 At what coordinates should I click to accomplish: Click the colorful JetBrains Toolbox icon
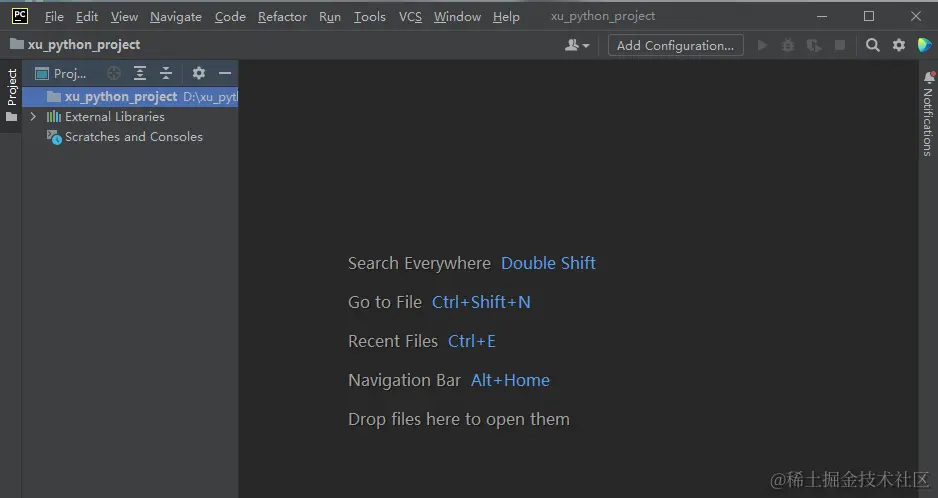(924, 45)
